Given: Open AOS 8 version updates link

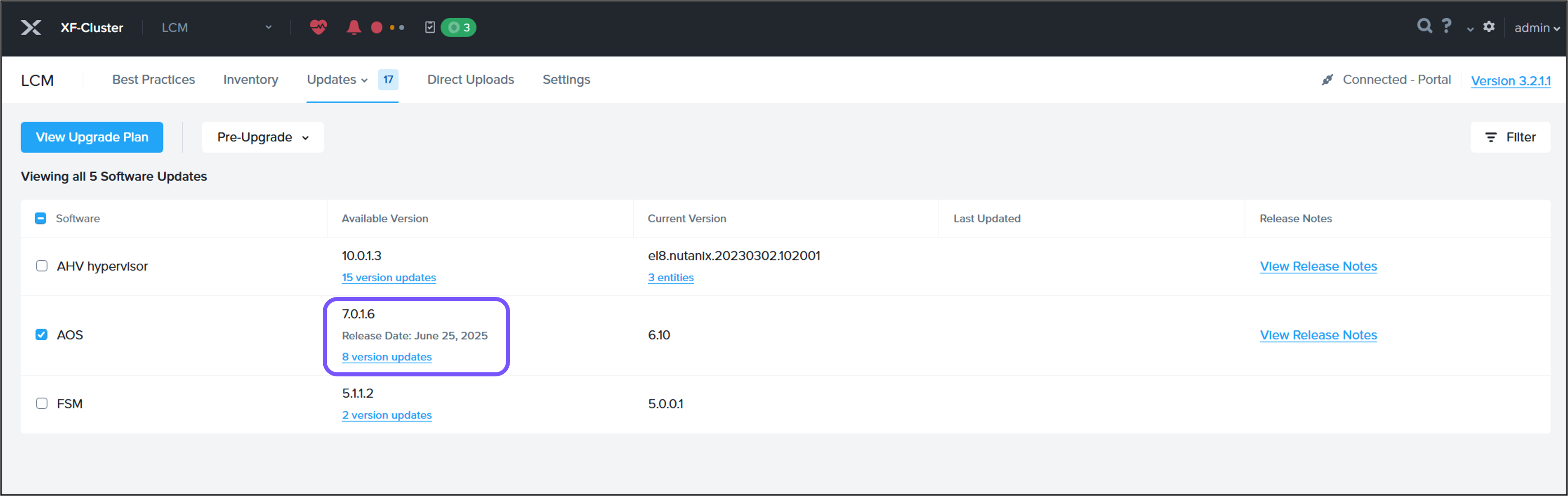Looking at the screenshot, I should pos(386,357).
